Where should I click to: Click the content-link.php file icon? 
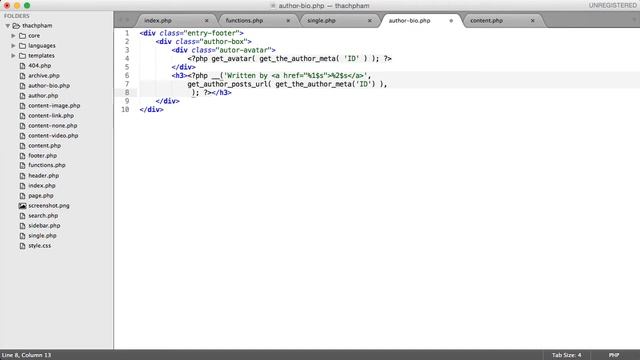(x=22, y=116)
